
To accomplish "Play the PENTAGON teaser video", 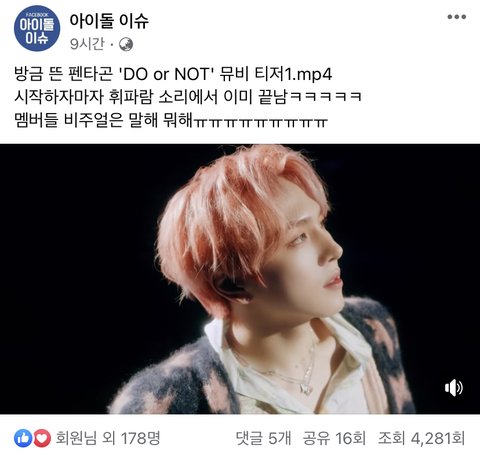I will pos(240,279).
